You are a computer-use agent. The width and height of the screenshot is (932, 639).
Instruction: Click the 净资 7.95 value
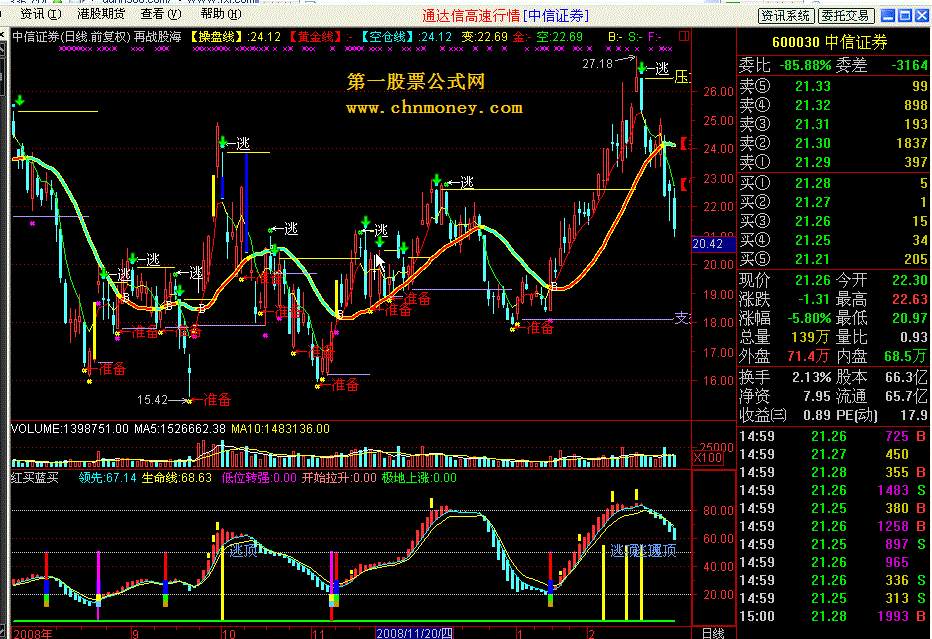817,396
